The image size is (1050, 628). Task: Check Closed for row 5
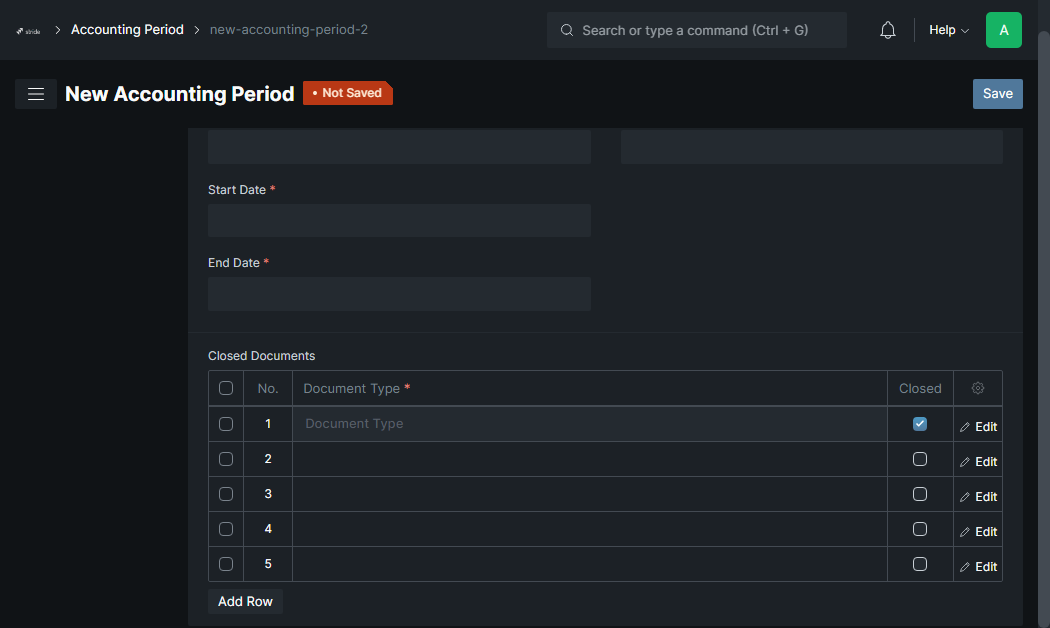pyautogui.click(x=919, y=564)
